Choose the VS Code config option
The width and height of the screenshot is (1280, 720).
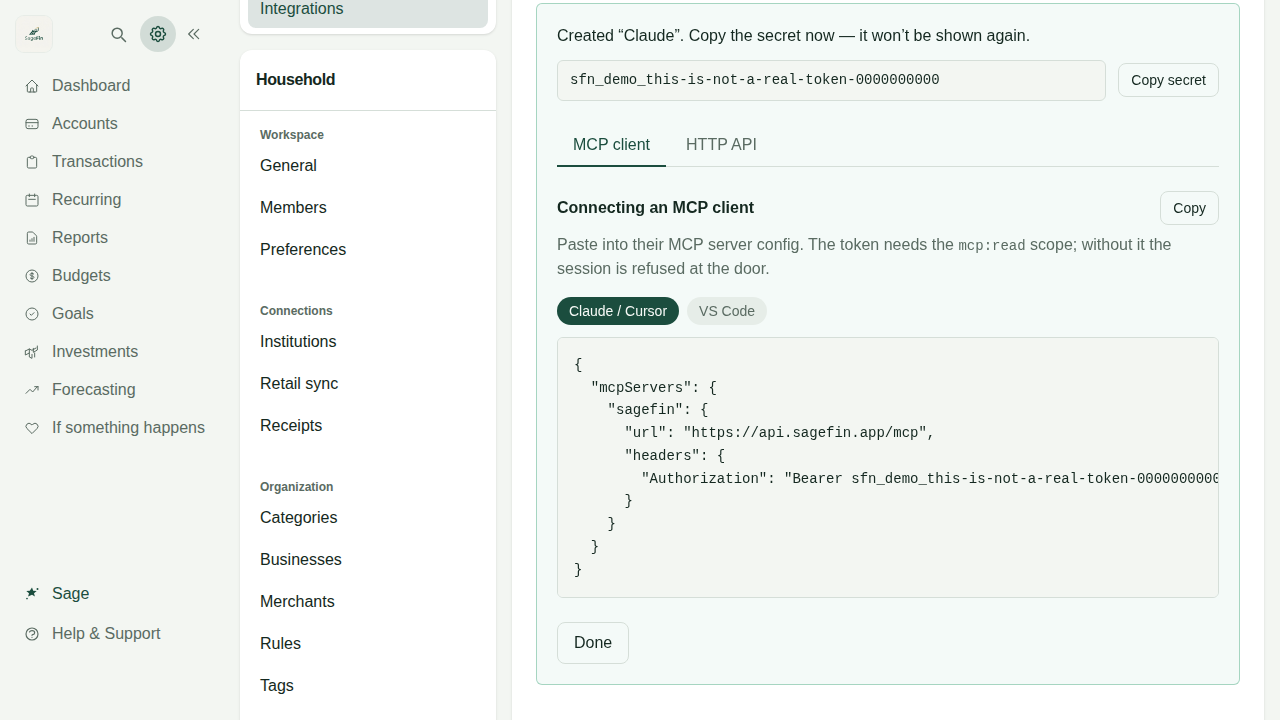click(727, 311)
